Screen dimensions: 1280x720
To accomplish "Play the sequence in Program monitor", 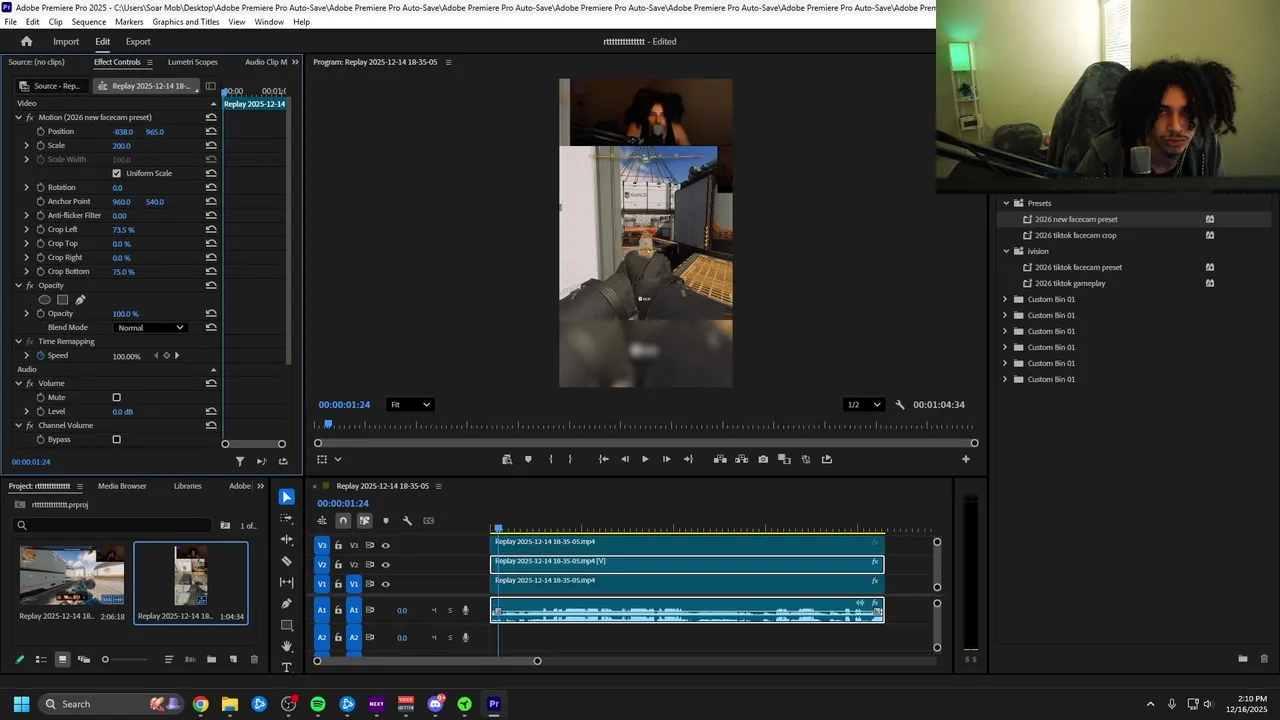I will [645, 459].
